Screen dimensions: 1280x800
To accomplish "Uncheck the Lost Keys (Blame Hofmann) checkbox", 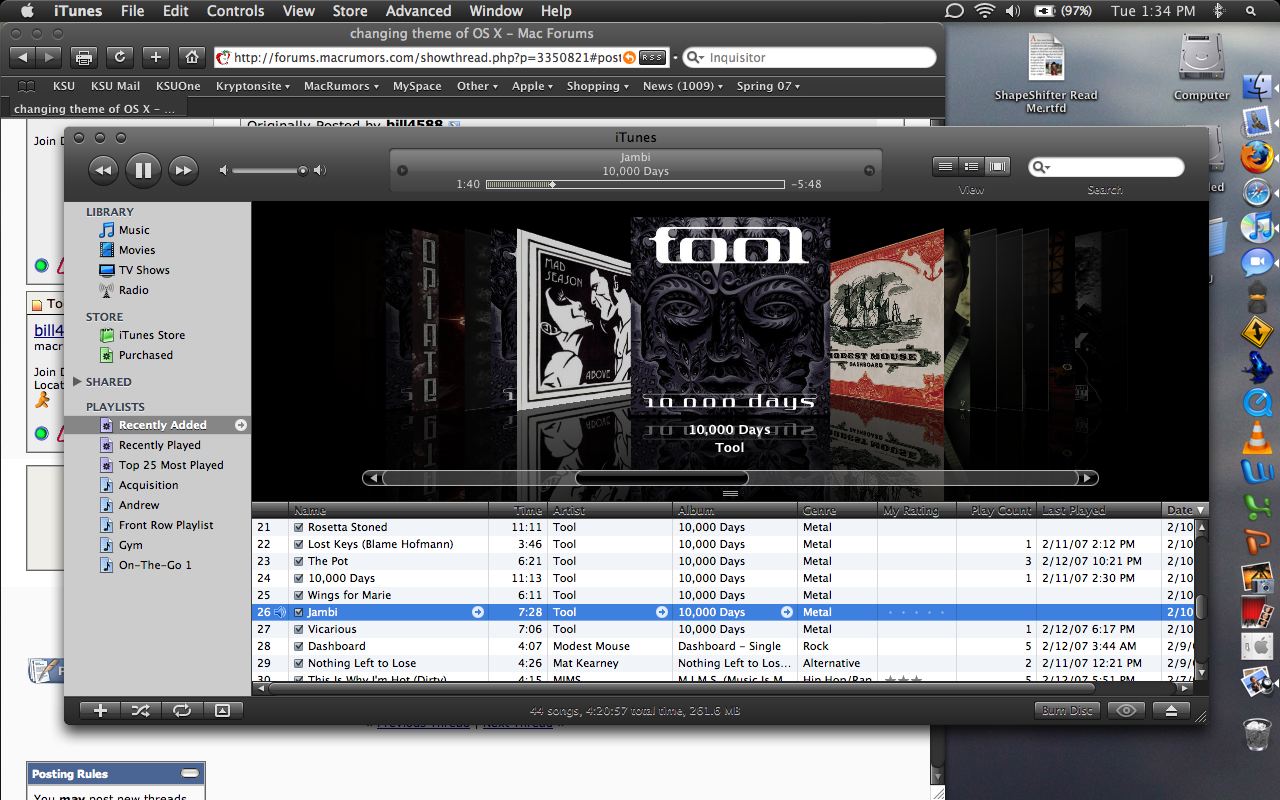I will (298, 544).
